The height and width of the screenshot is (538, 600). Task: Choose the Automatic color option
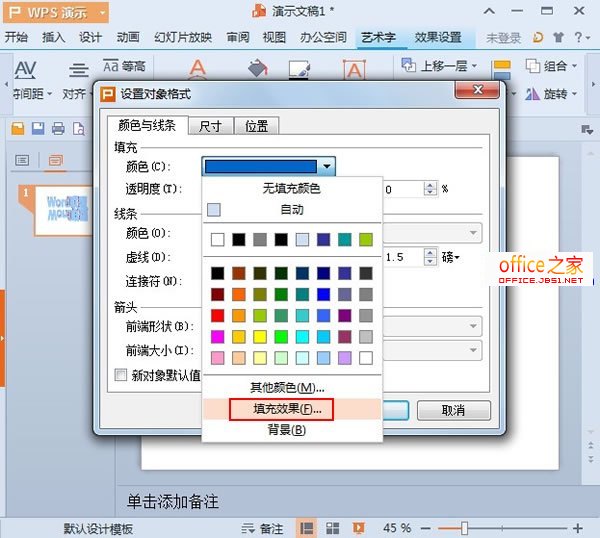291,209
